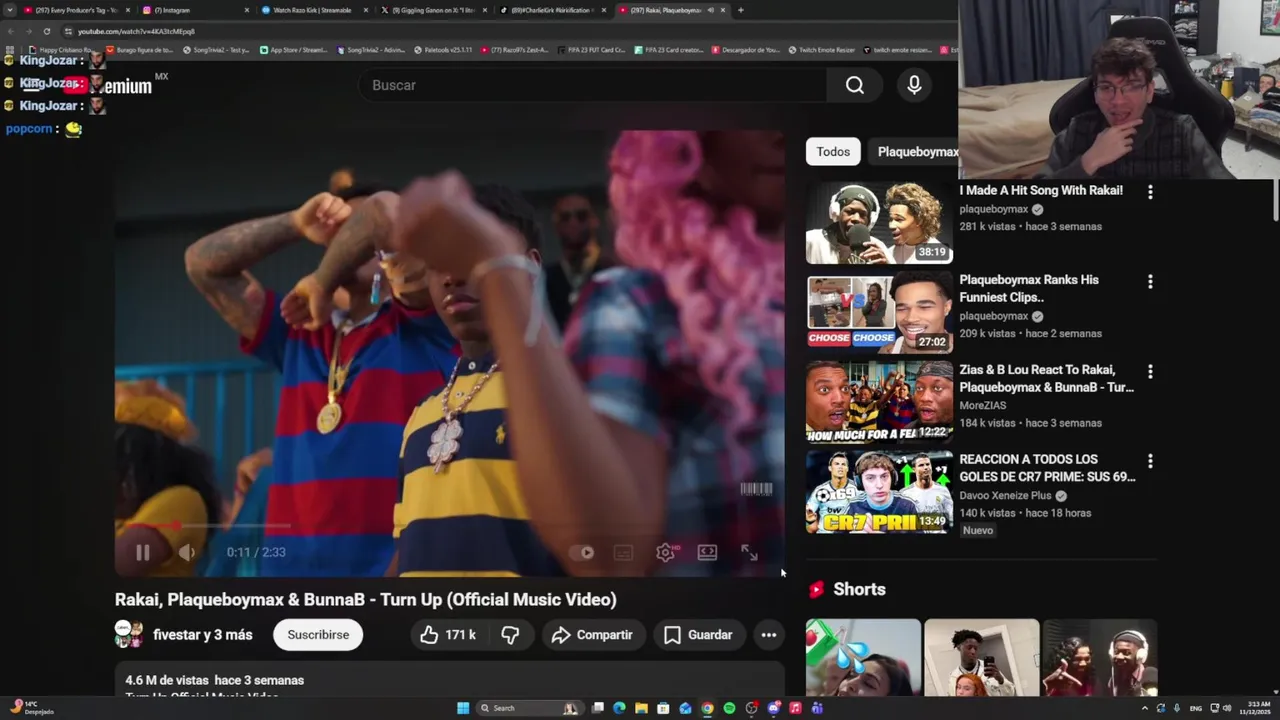The image size is (1280, 720).
Task: Start voice search with the microphone icon
Action: pyautogui.click(x=914, y=85)
